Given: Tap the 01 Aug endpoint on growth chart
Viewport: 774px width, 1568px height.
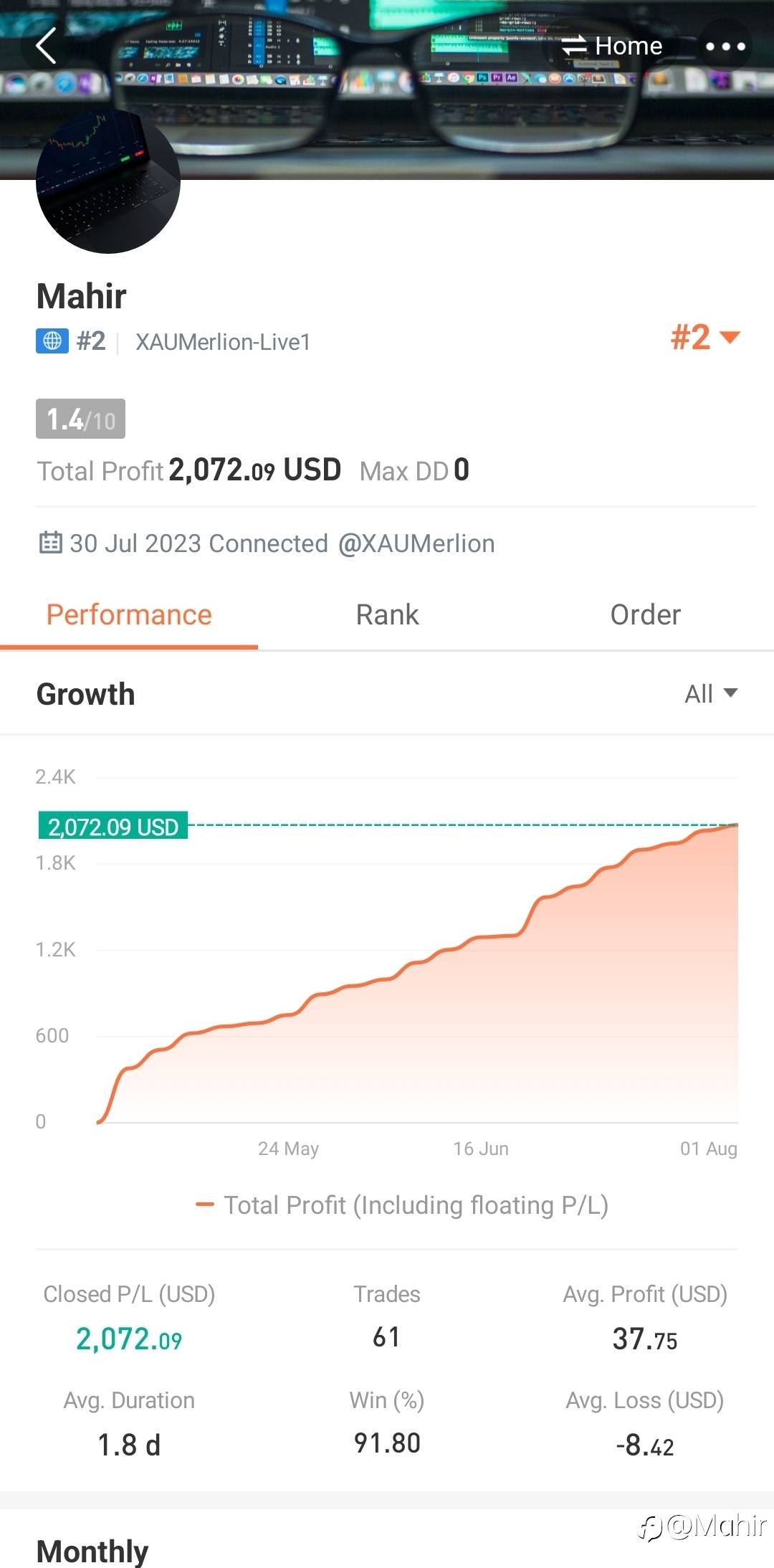Looking at the screenshot, I should pyautogui.click(x=737, y=825).
